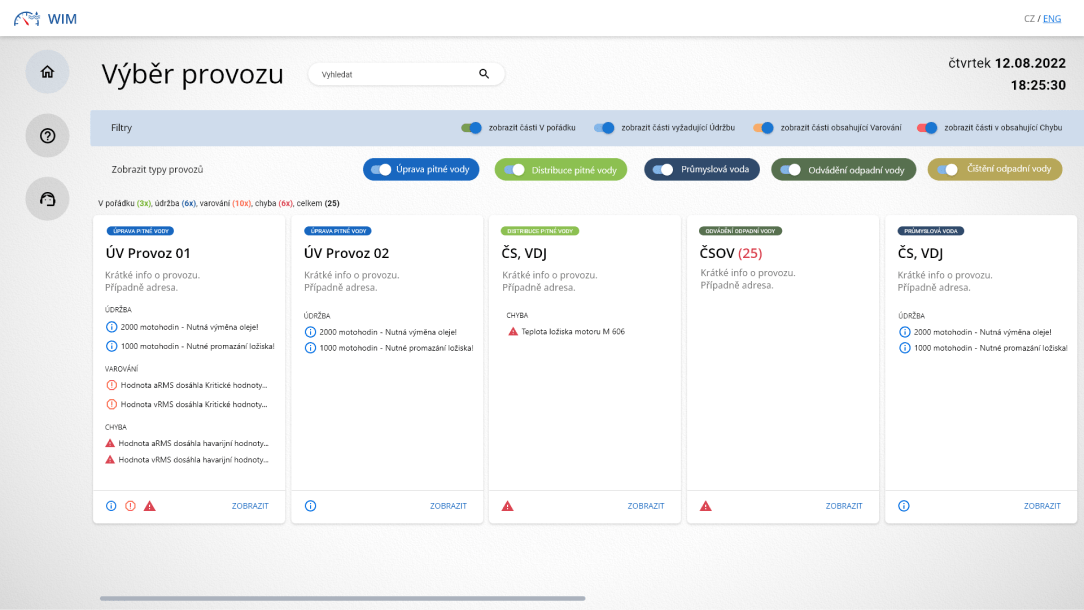Click the support headset icon in the sidebar
This screenshot has width=1084, height=610.
pyautogui.click(x=47, y=199)
